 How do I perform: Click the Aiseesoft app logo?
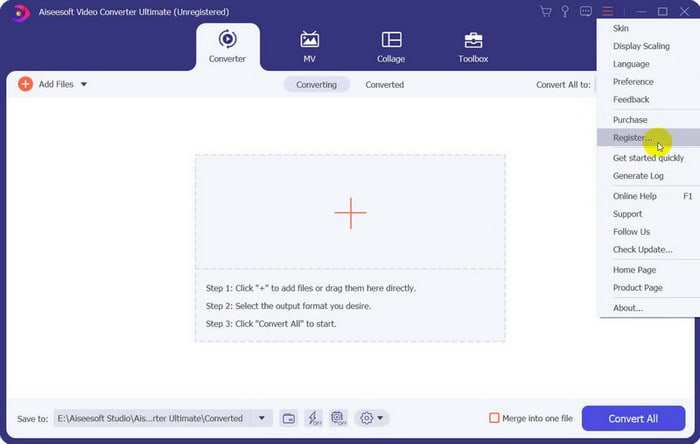click(20, 12)
